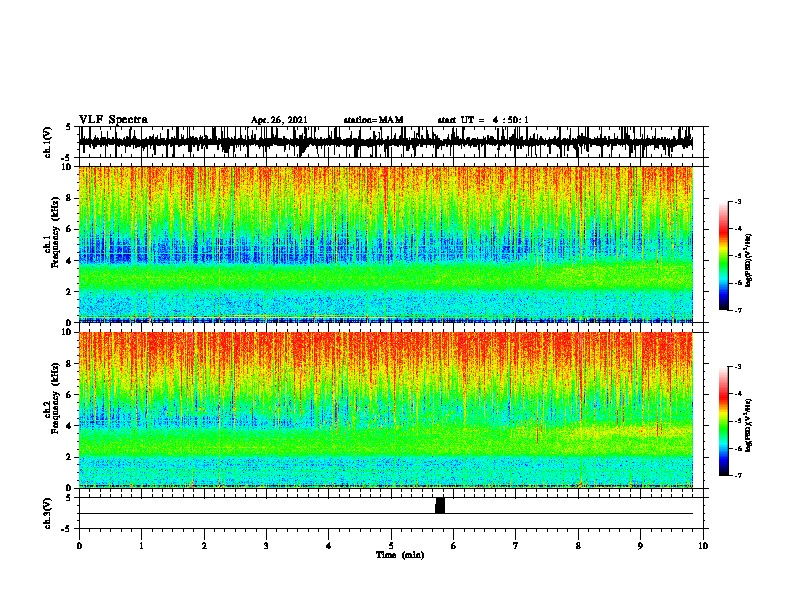The width and height of the screenshot is (792, 612).
Task: Click the "Time (min)" axis label
Action: pos(400,555)
